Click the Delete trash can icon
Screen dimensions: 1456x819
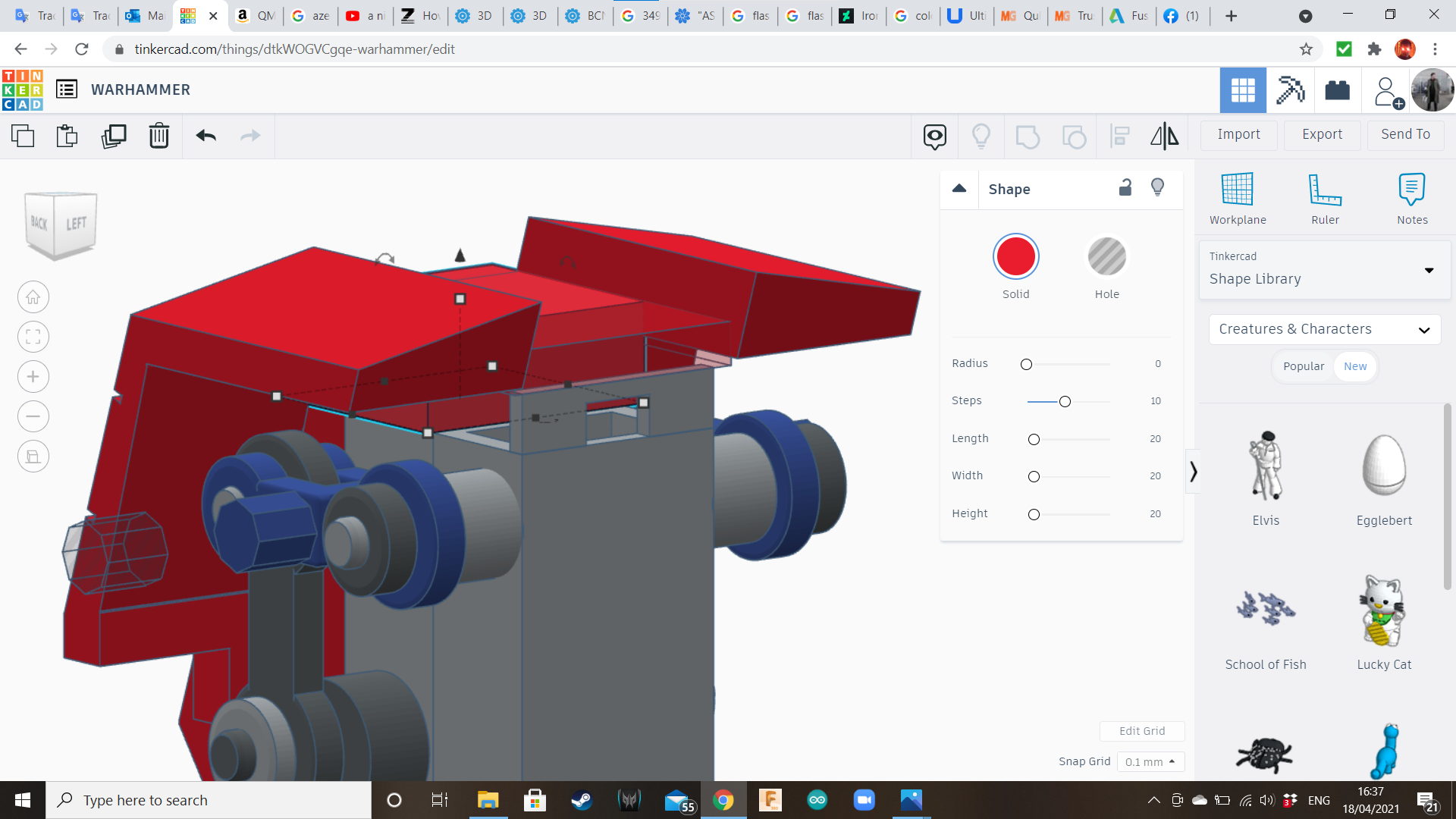pos(158,136)
